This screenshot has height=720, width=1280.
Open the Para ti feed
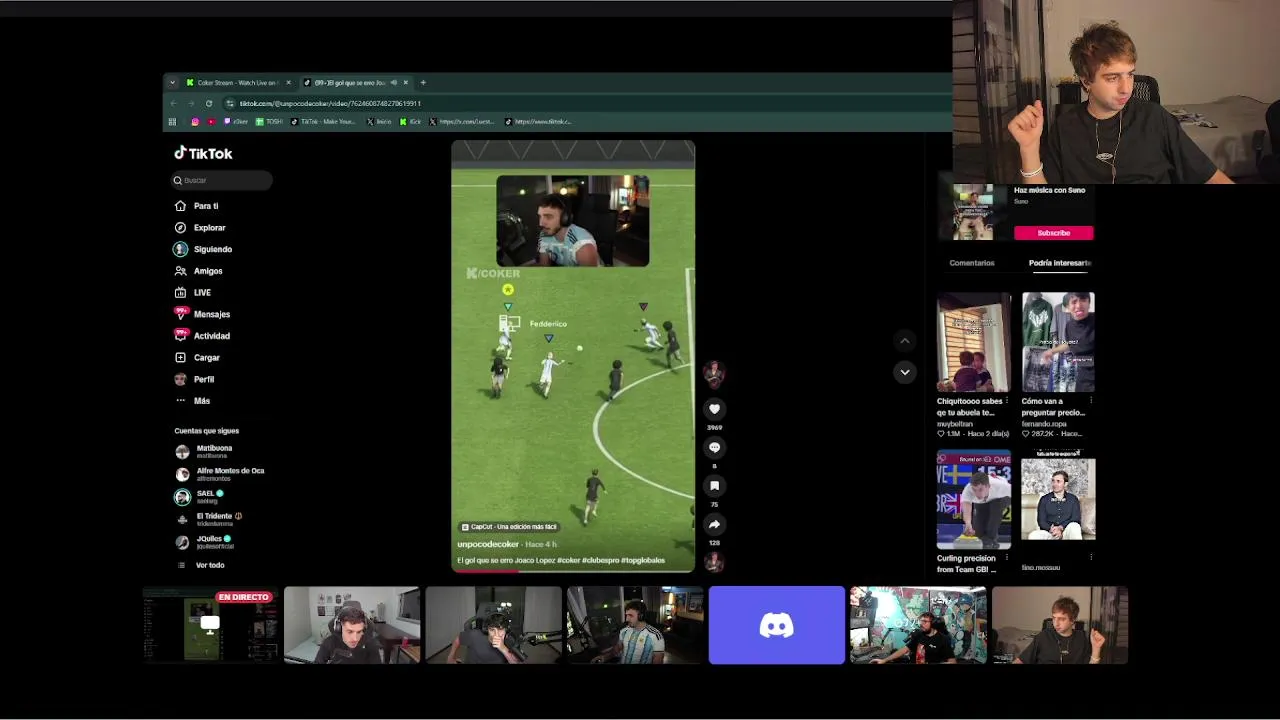point(196,206)
